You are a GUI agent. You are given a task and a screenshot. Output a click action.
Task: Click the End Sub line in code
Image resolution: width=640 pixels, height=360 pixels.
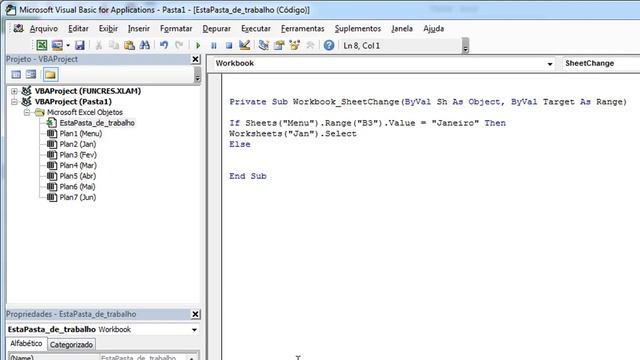point(248,176)
